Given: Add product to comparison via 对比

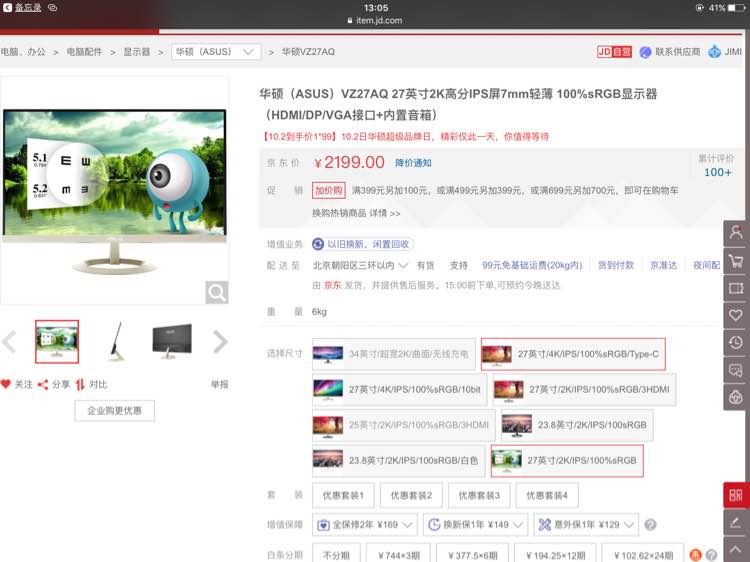Looking at the screenshot, I should point(91,384).
